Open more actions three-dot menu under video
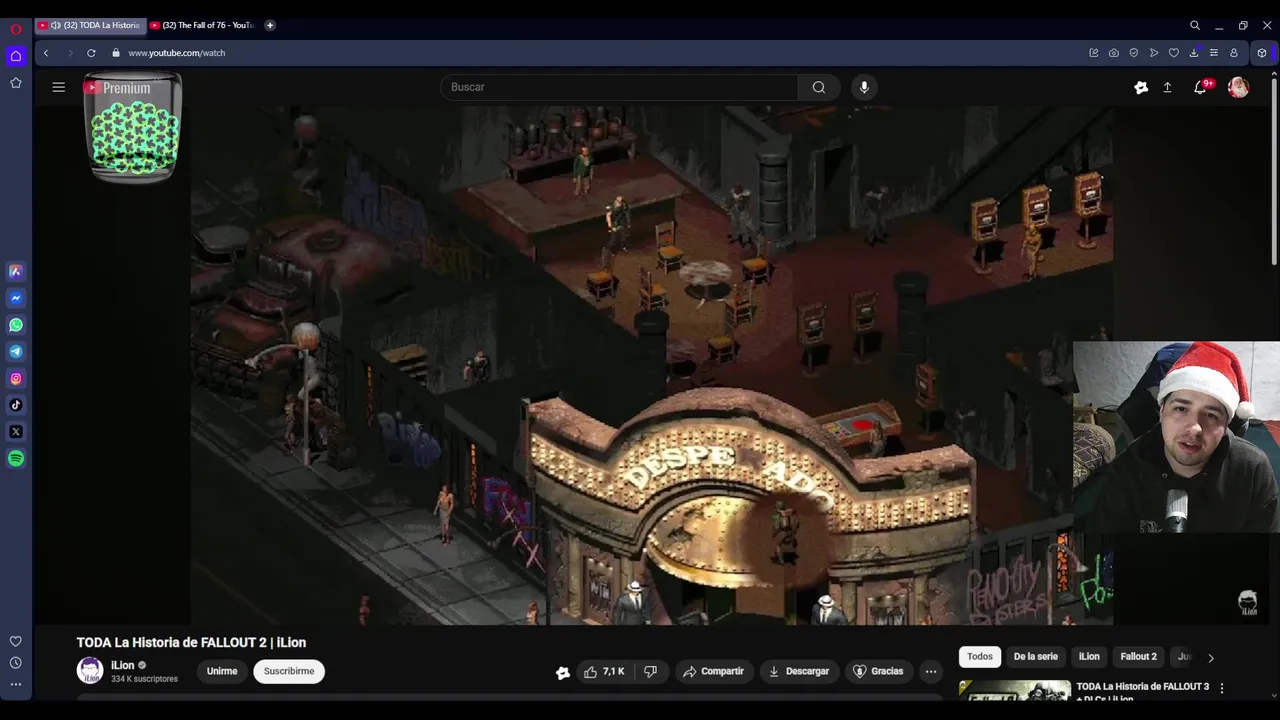 click(931, 671)
